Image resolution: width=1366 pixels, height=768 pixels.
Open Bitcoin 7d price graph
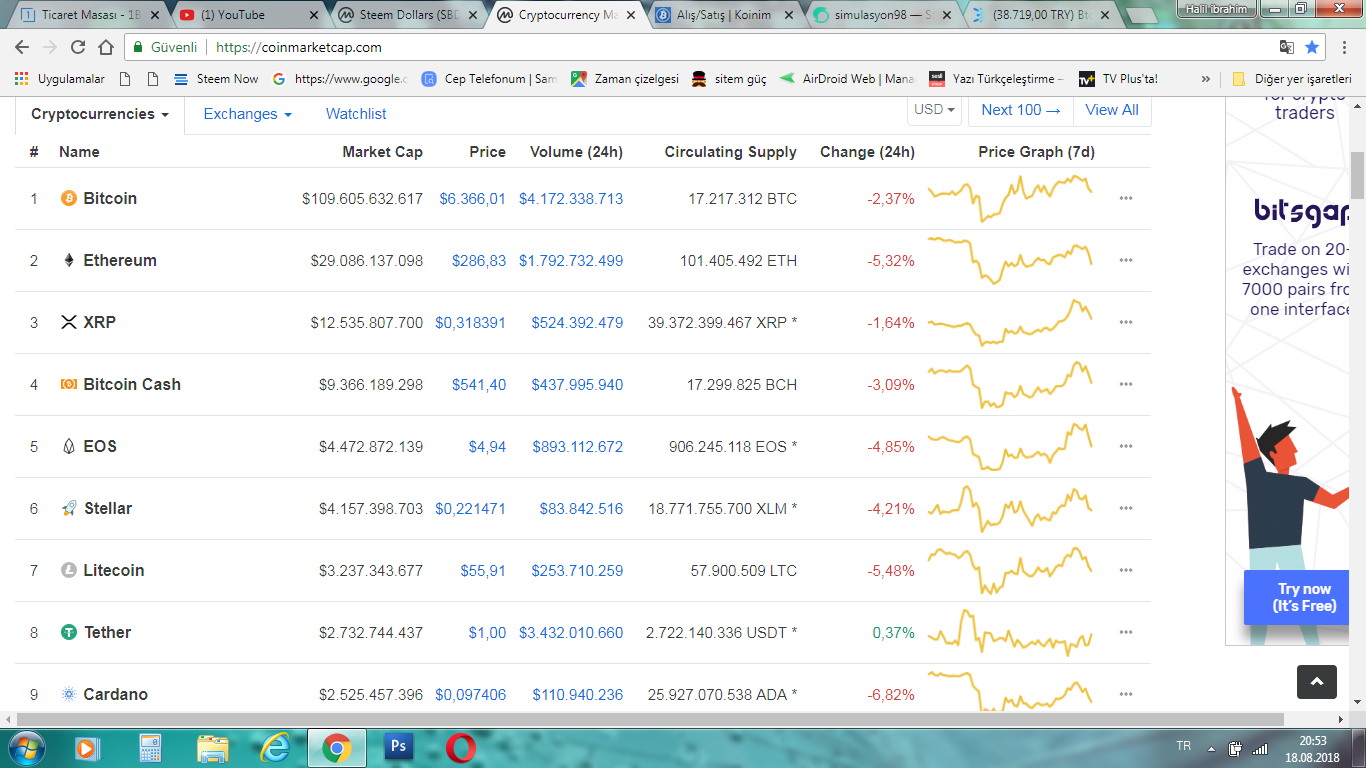[x=1010, y=198]
